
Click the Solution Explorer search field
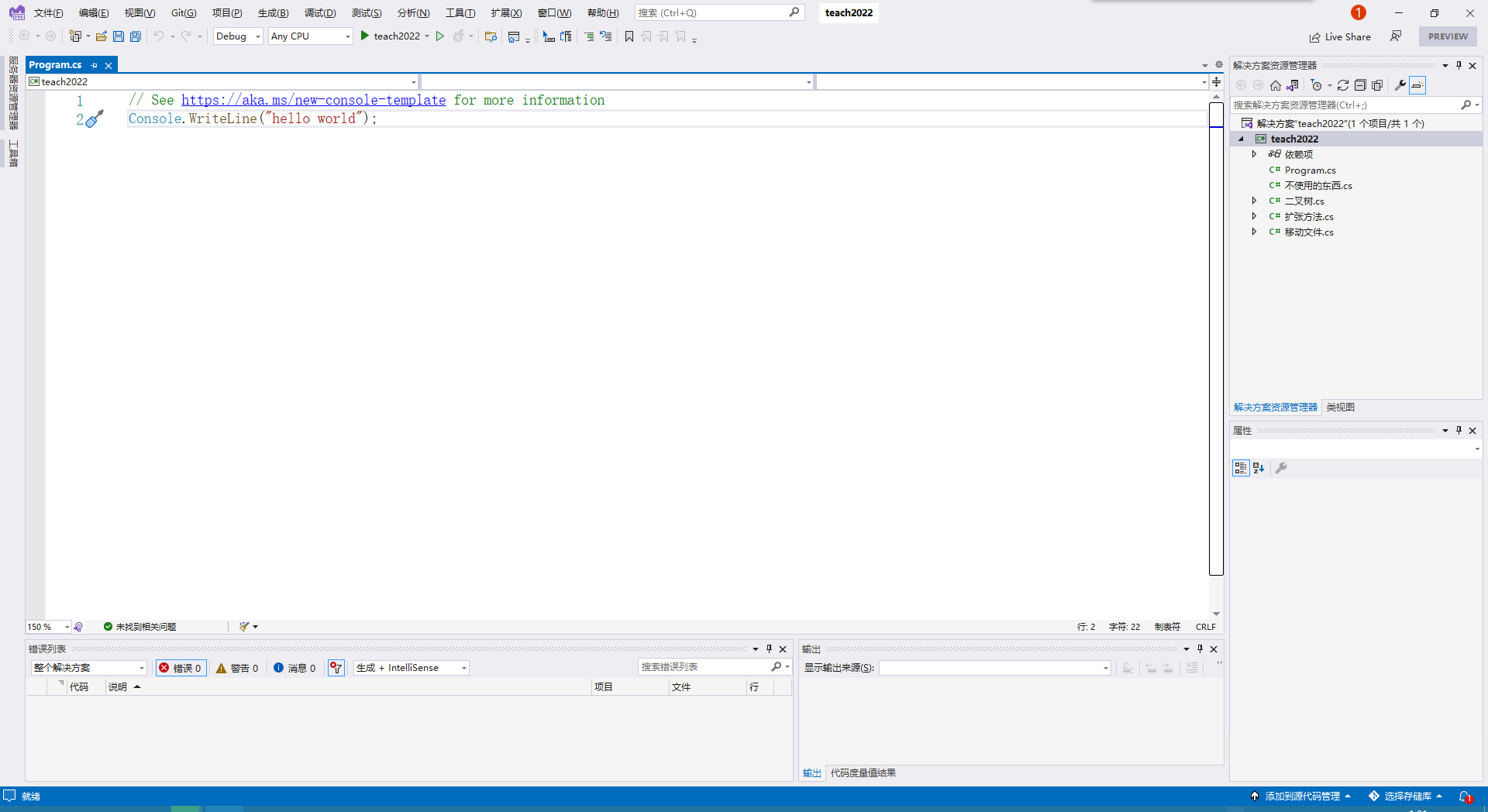point(1345,105)
